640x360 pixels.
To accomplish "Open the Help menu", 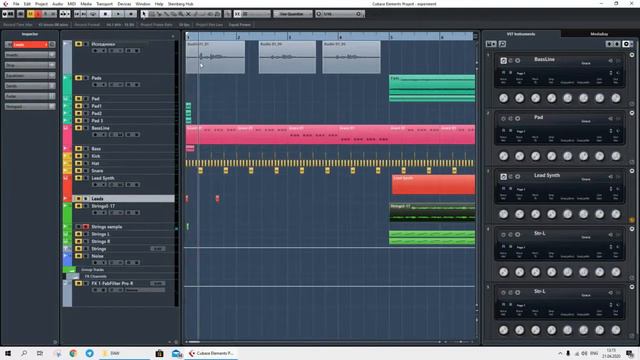I will tap(159, 4).
